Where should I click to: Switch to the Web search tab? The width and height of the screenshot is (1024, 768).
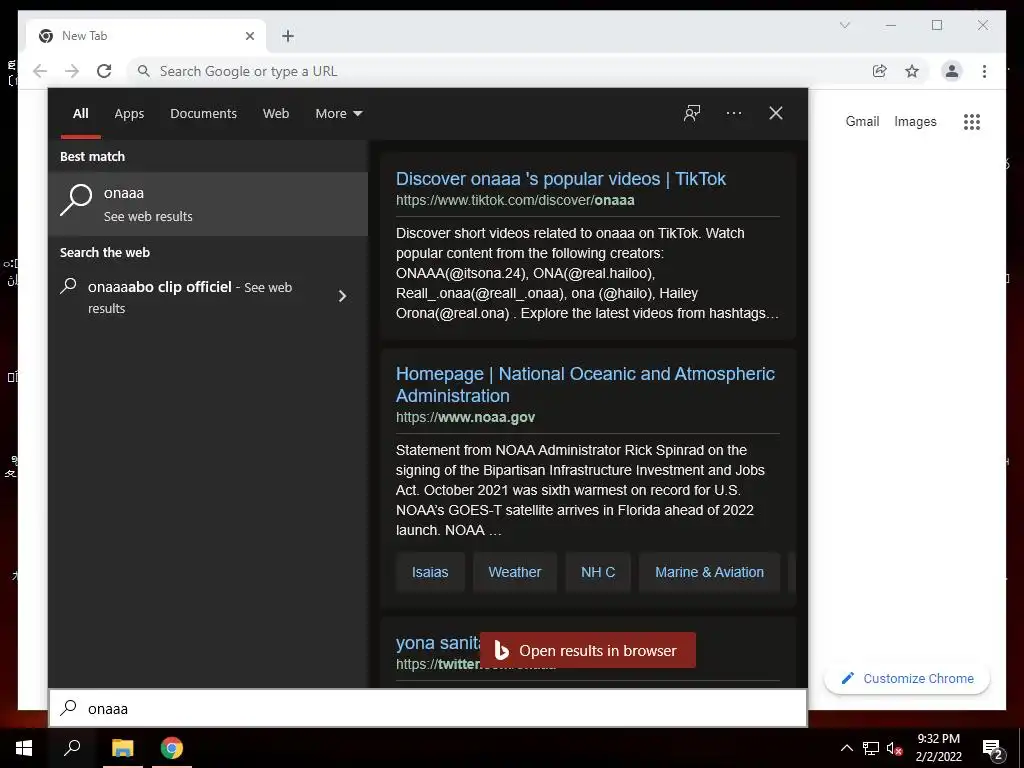click(x=276, y=114)
